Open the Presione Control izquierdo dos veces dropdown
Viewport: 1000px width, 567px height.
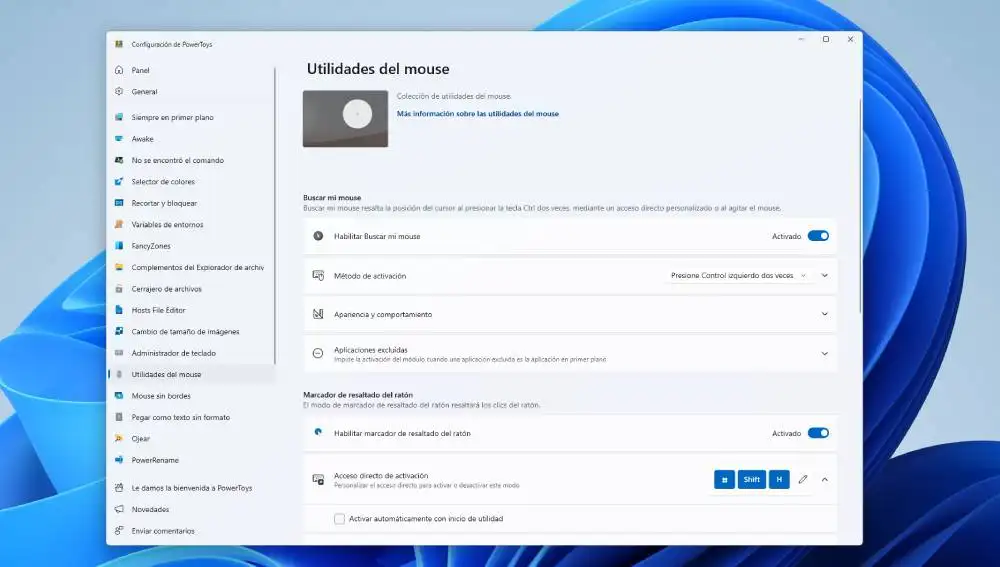(738, 276)
